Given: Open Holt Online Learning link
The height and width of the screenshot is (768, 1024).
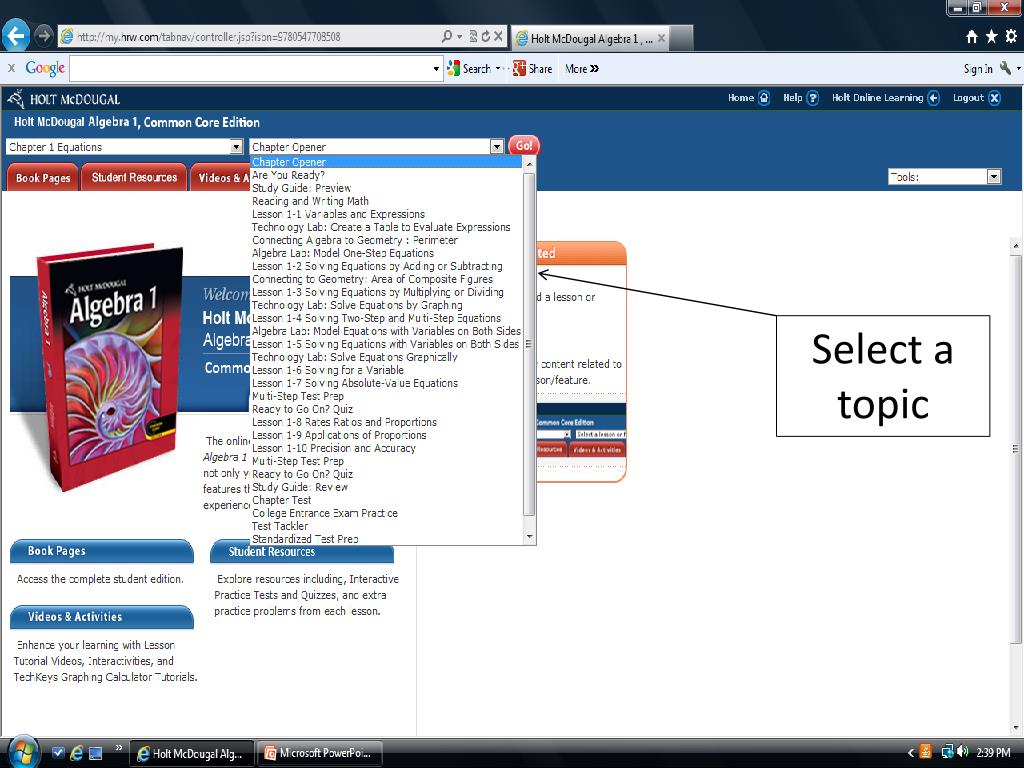Looking at the screenshot, I should pyautogui.click(x=886, y=98).
